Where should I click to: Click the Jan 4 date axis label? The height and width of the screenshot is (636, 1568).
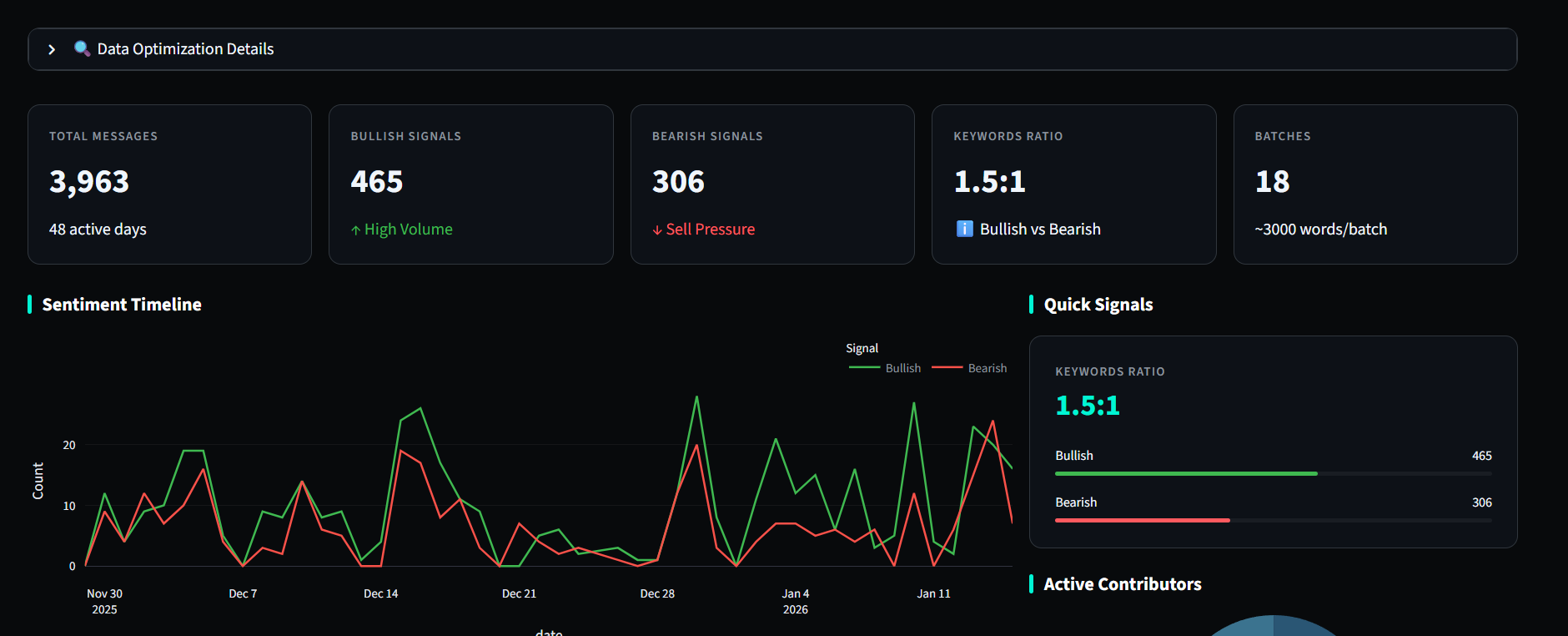[795, 593]
